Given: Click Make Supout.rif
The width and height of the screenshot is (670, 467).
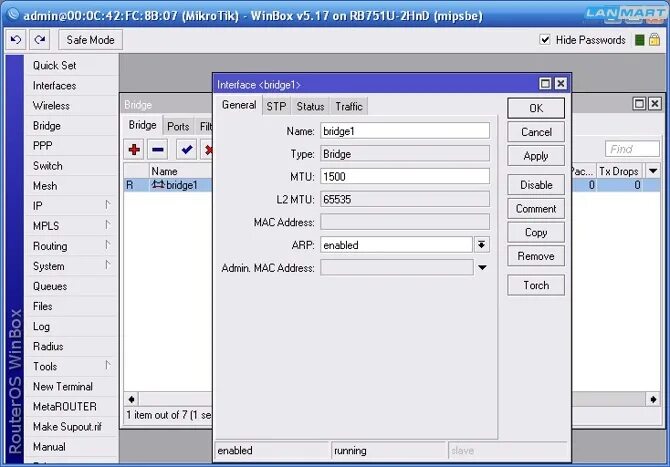Looking at the screenshot, I should tap(67, 426).
